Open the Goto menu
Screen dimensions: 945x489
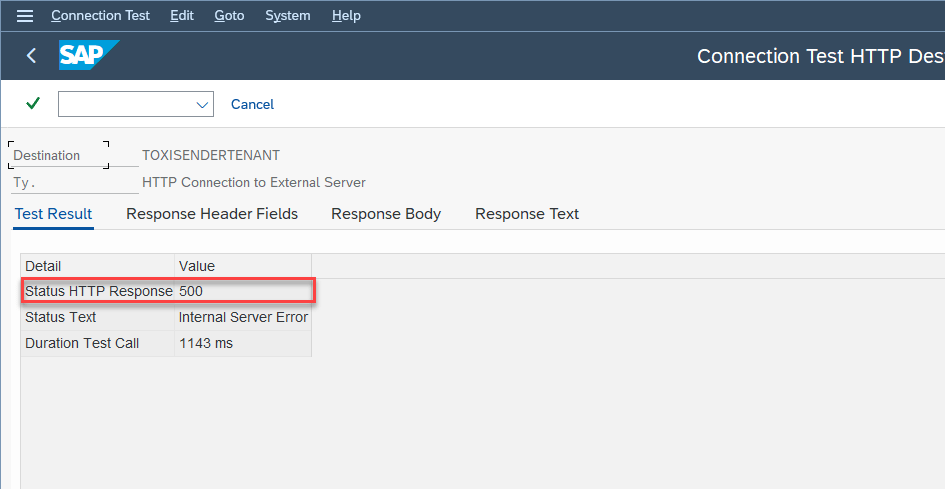pos(229,16)
